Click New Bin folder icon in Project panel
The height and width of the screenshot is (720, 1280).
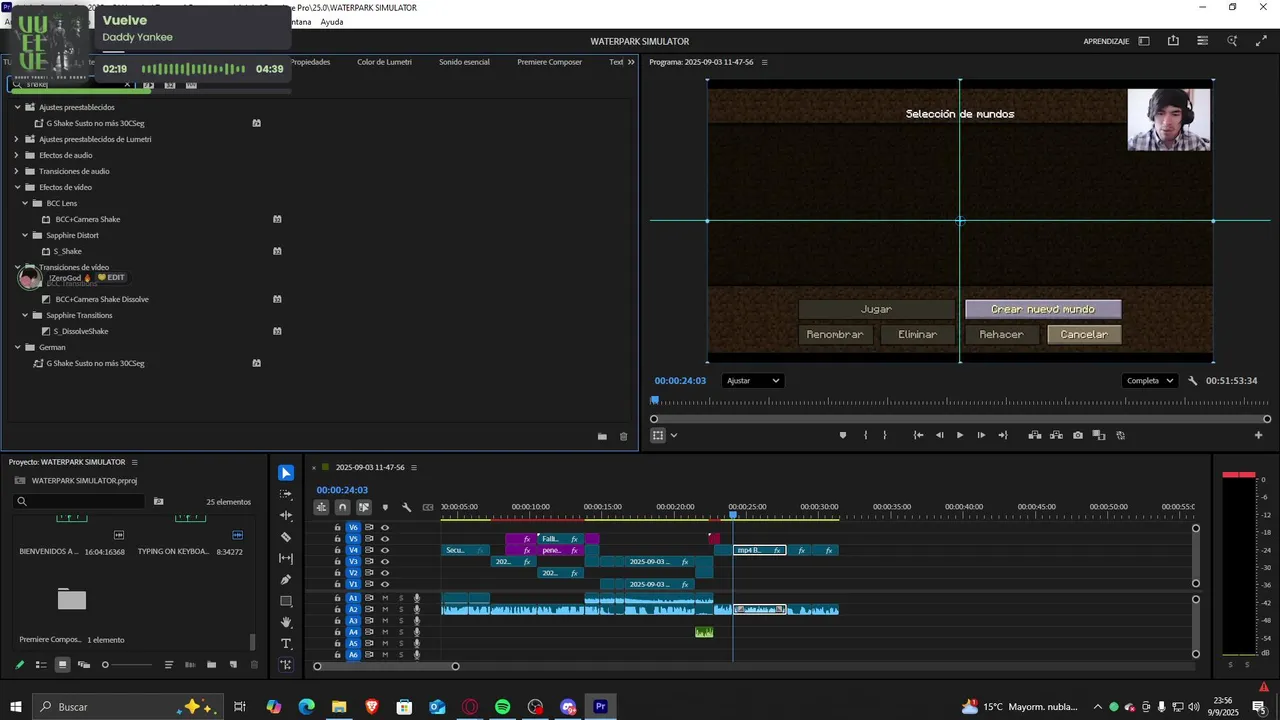(211, 664)
